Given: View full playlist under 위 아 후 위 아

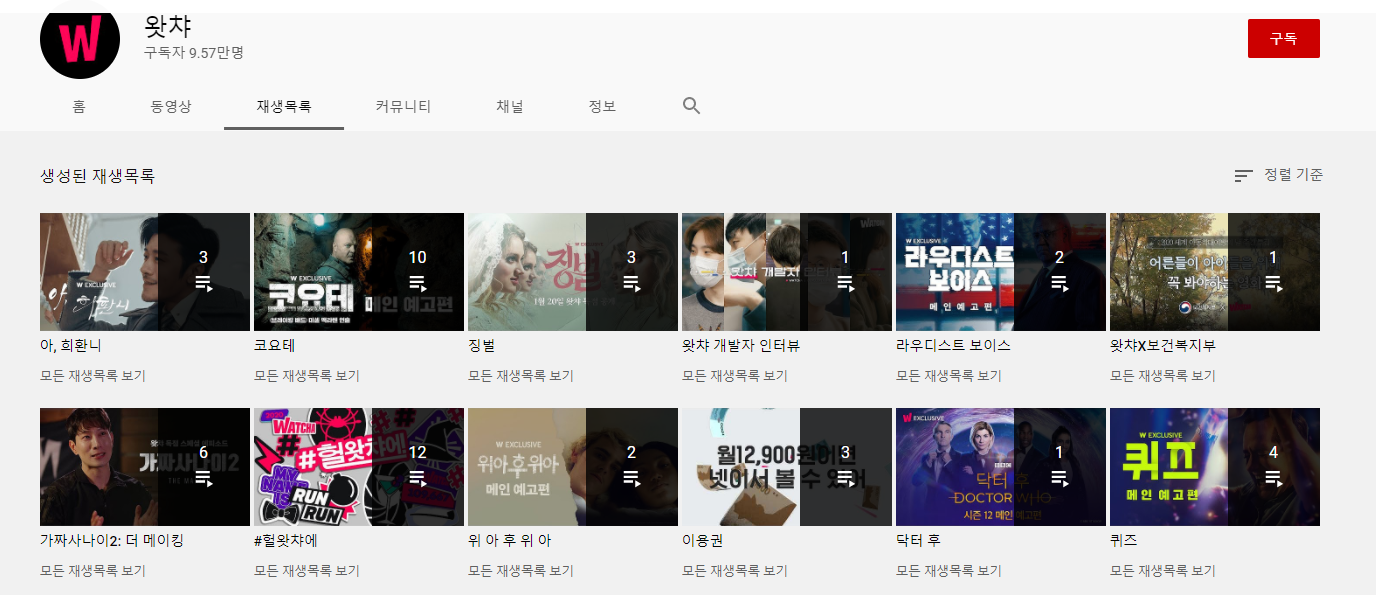Looking at the screenshot, I should point(521,571).
